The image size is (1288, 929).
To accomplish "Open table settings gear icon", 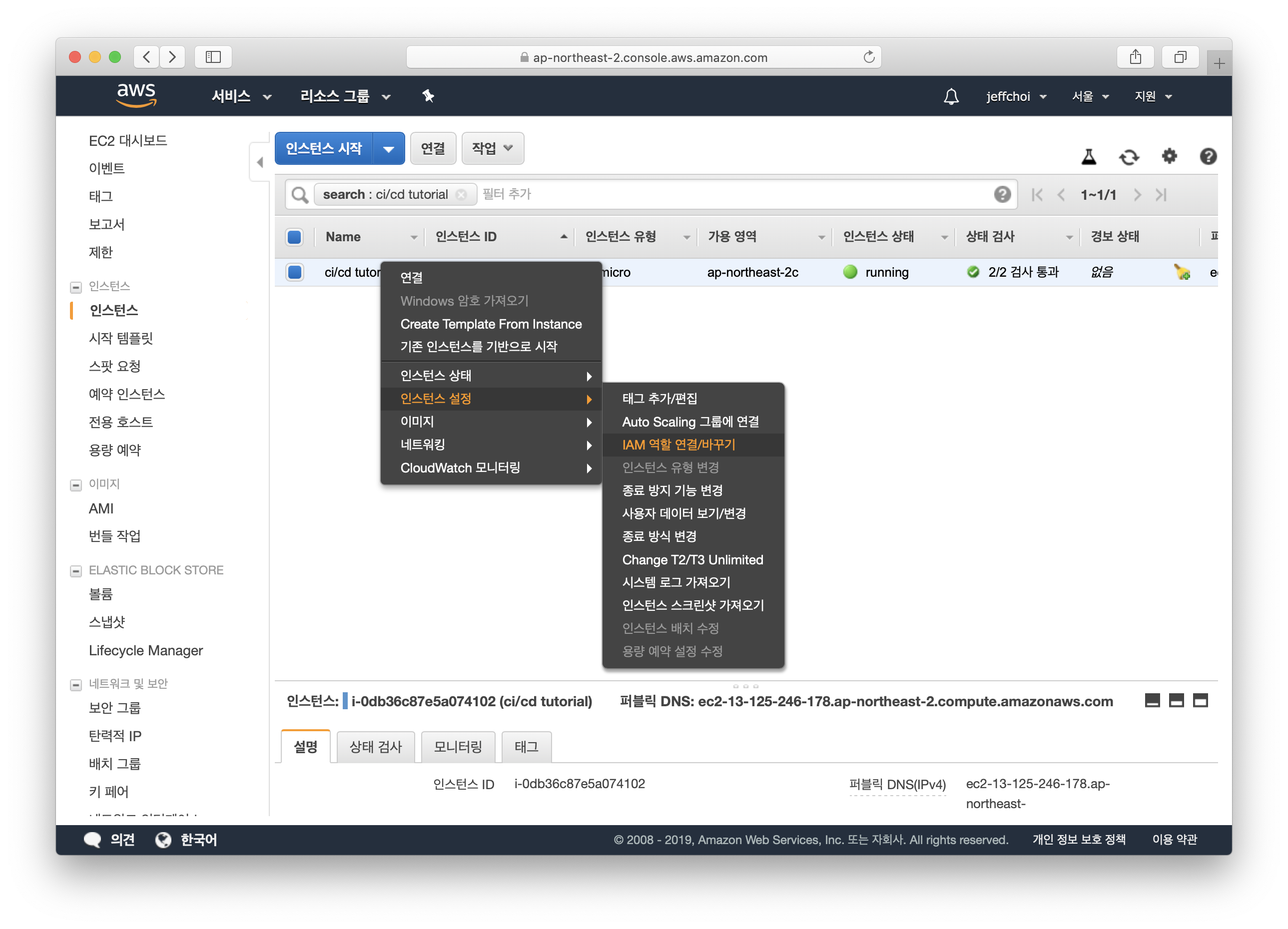I will point(1169,156).
